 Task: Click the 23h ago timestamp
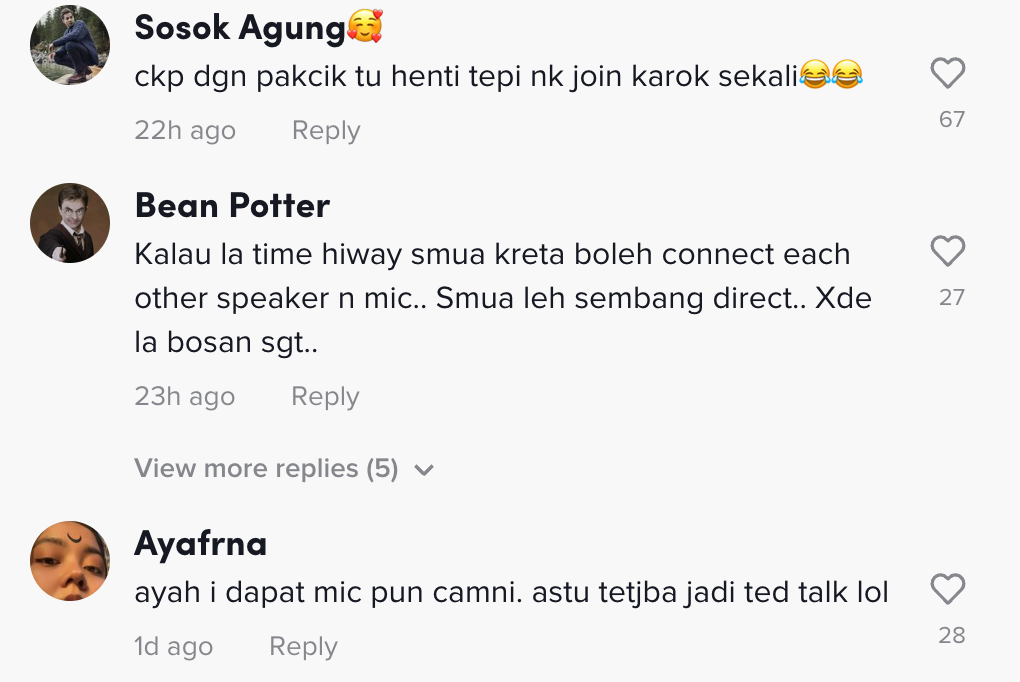(185, 397)
